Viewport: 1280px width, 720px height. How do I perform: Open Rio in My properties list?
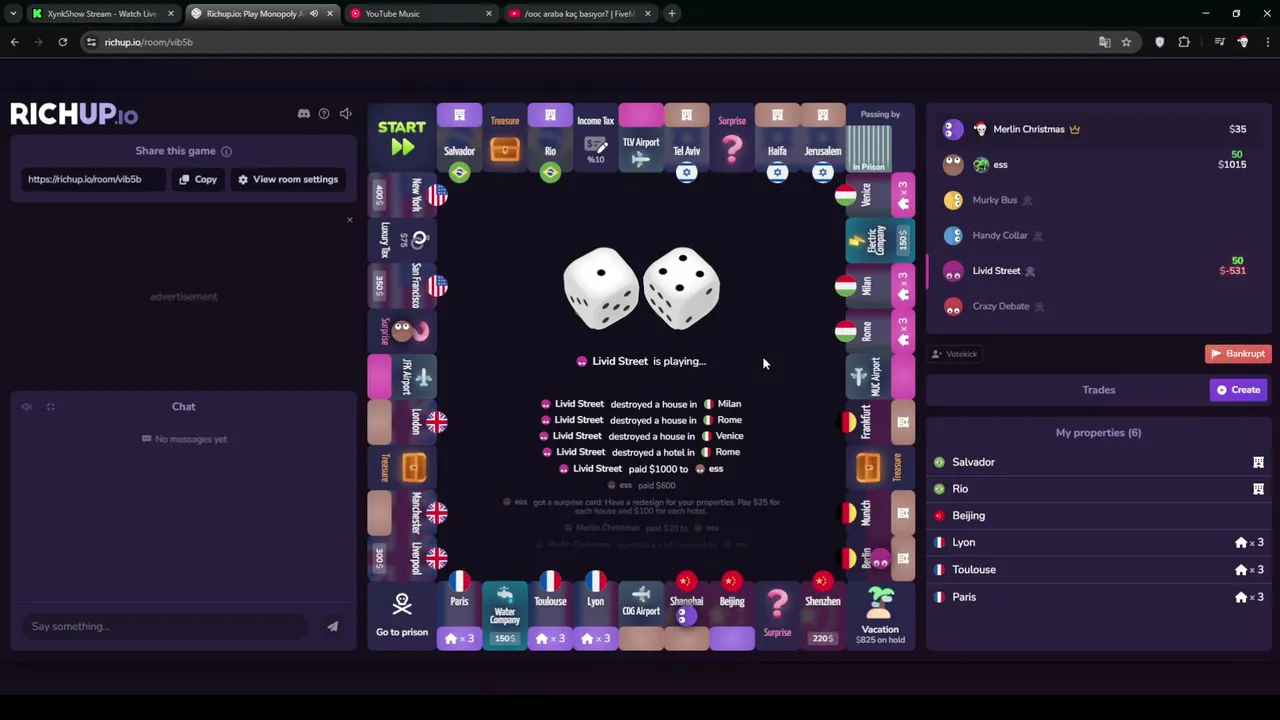click(1098, 489)
